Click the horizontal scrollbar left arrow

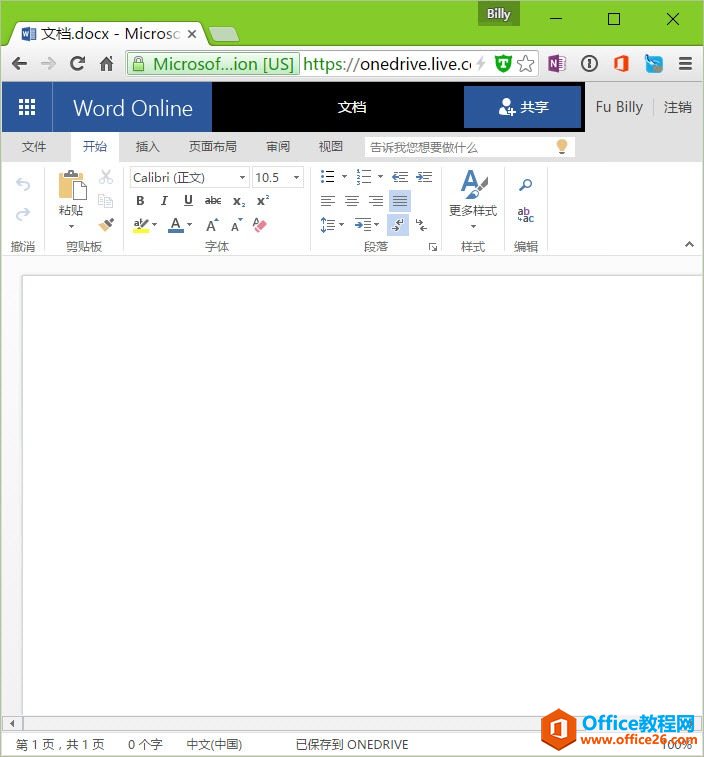(x=12, y=723)
